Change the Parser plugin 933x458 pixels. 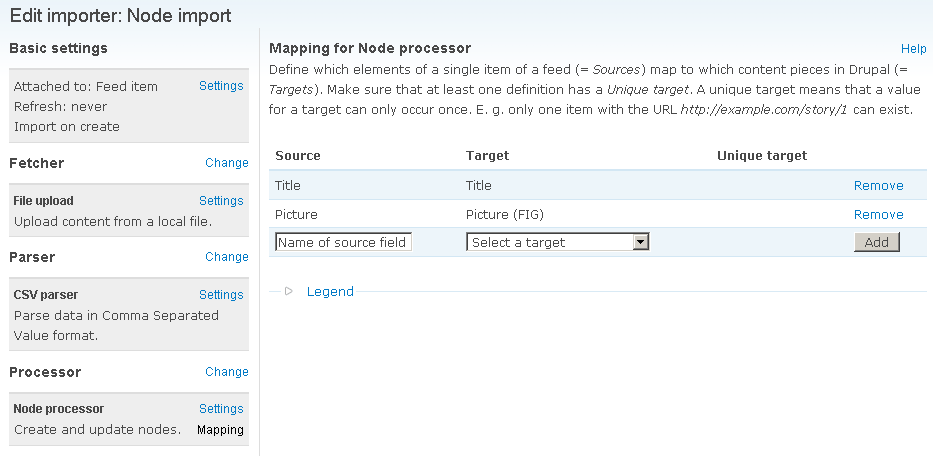(x=227, y=257)
